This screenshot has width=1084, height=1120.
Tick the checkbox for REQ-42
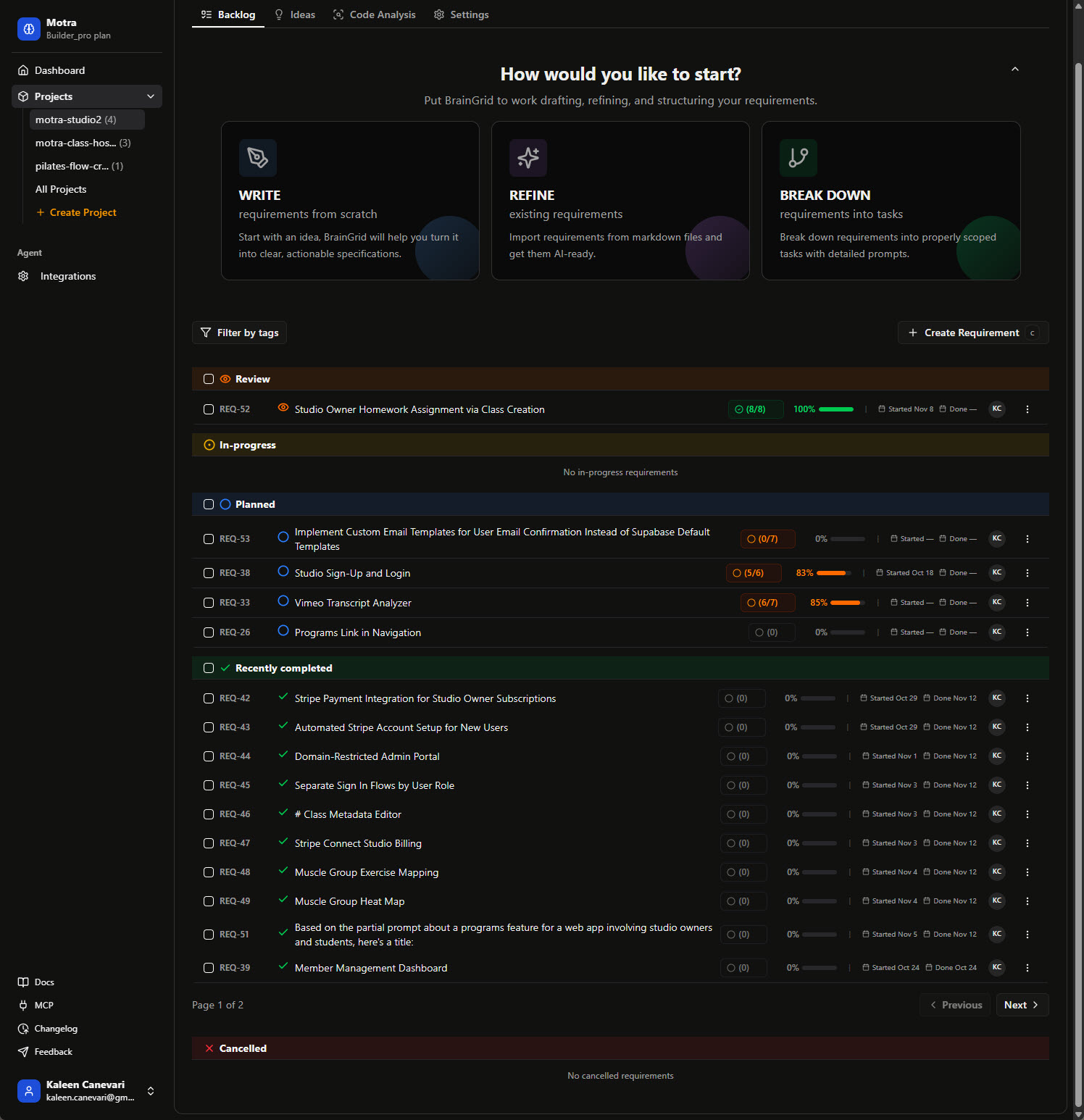click(209, 698)
